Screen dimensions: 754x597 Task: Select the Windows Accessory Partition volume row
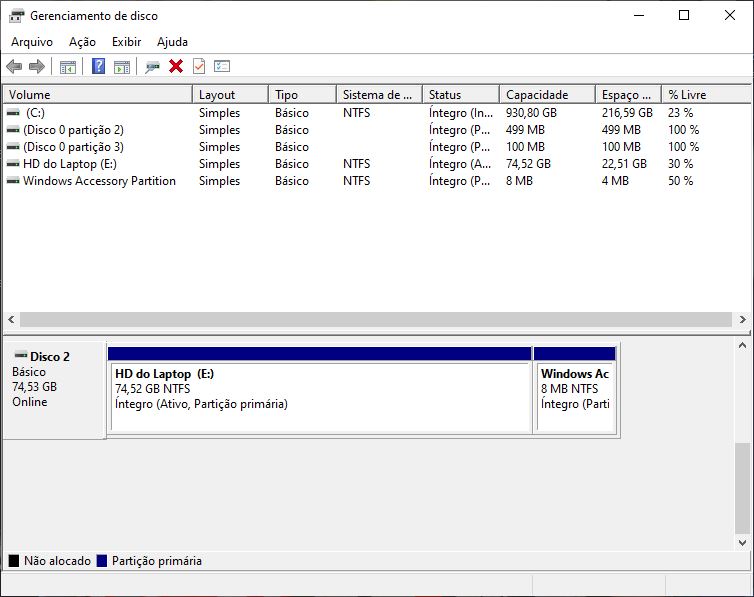(x=377, y=181)
